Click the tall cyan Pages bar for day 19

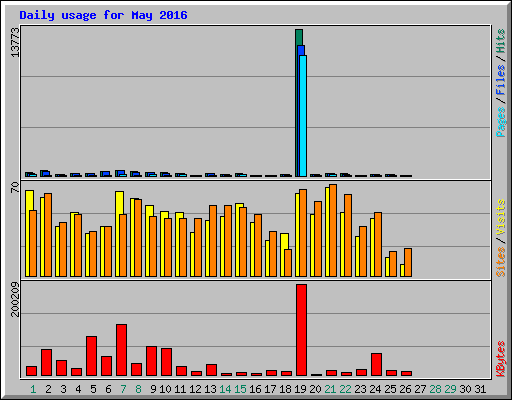pyautogui.click(x=303, y=116)
